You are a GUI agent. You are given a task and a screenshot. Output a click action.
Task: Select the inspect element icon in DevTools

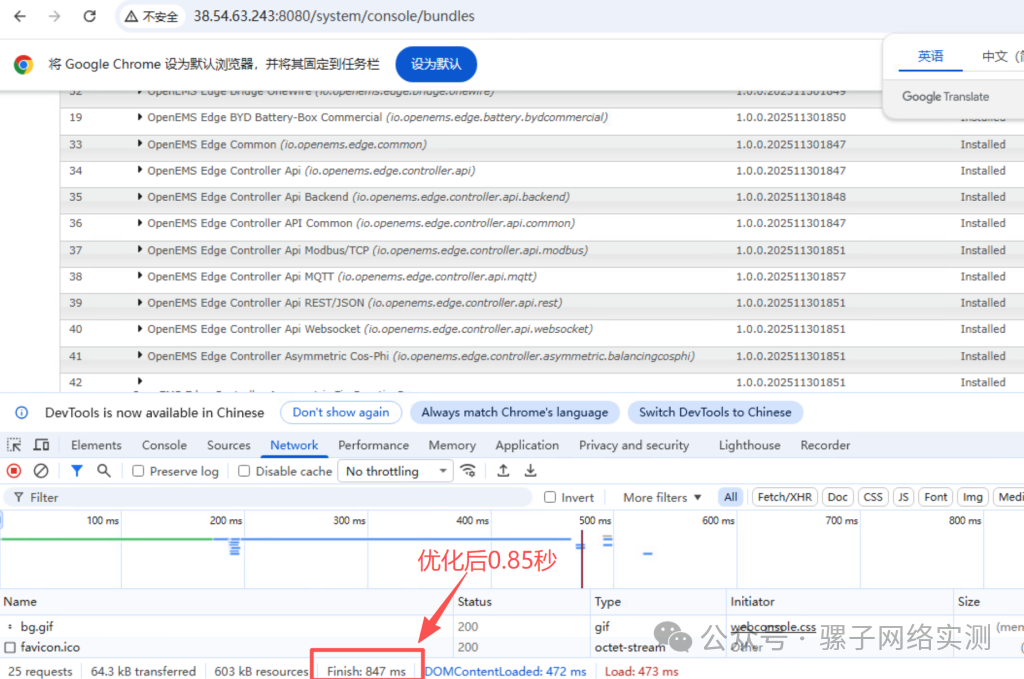(14, 445)
